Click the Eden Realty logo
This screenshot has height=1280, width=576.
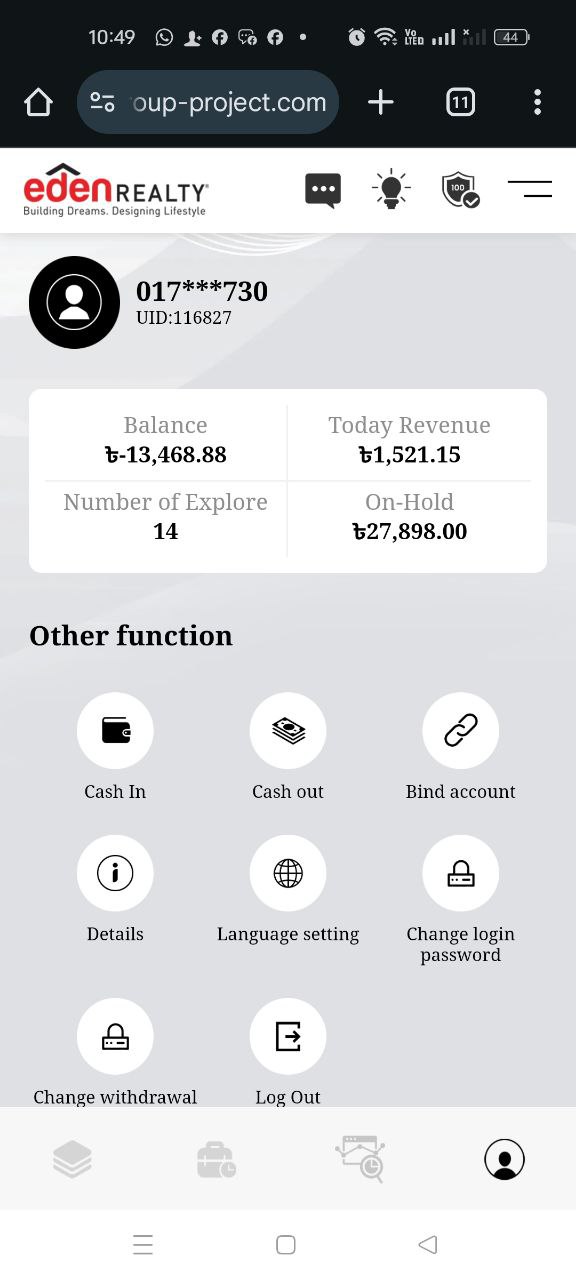[x=116, y=190]
